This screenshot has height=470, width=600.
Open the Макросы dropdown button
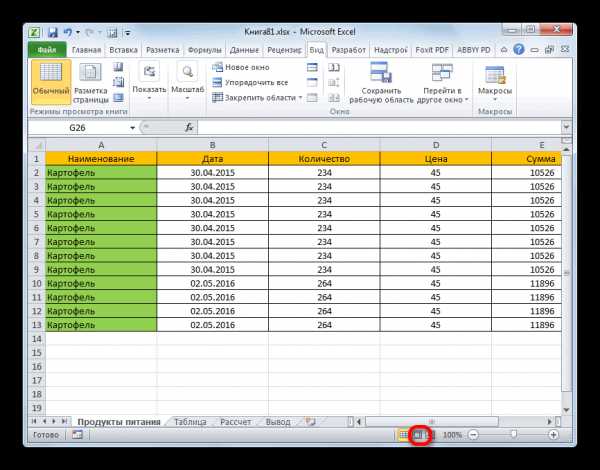point(495,82)
